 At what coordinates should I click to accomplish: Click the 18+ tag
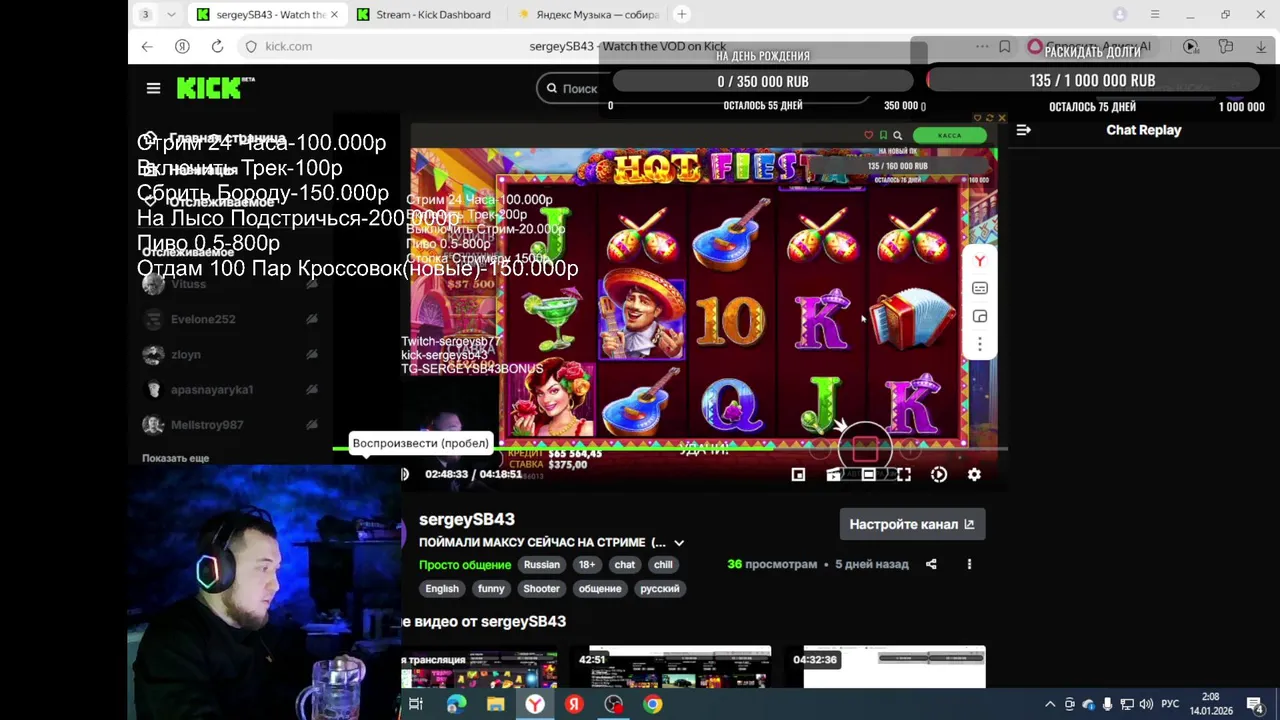coord(586,565)
